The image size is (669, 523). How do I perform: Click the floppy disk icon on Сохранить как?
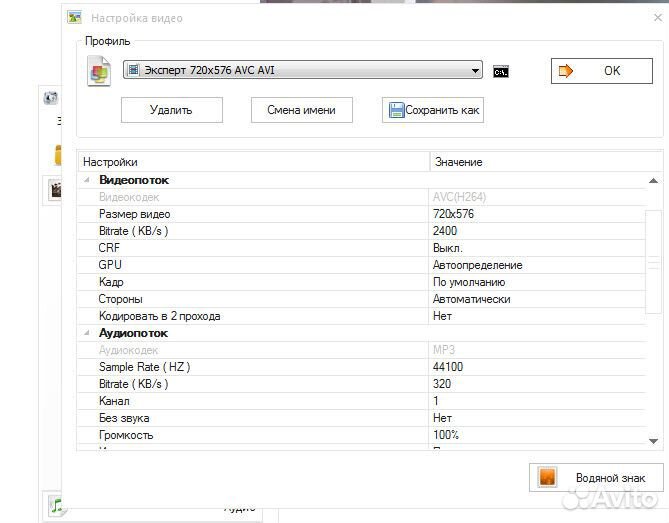point(396,111)
